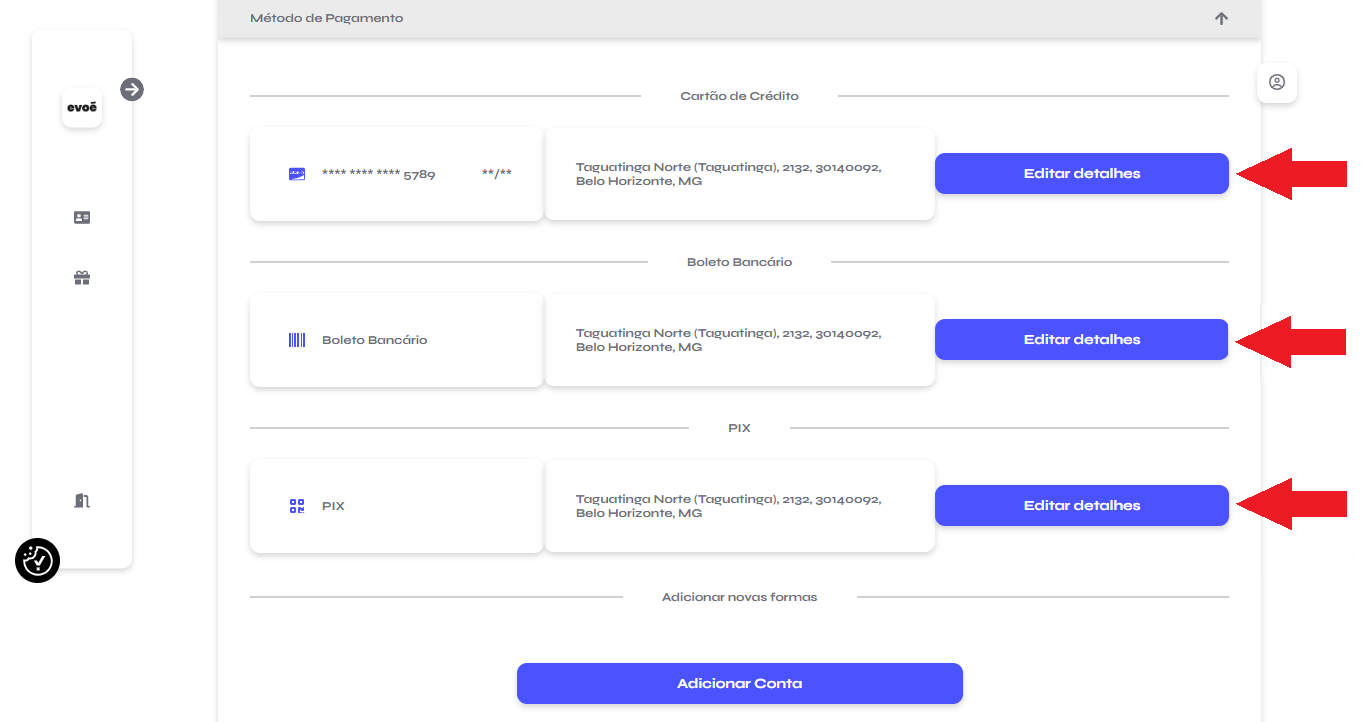Open the user profile icon
1361x722 pixels.
1276,83
